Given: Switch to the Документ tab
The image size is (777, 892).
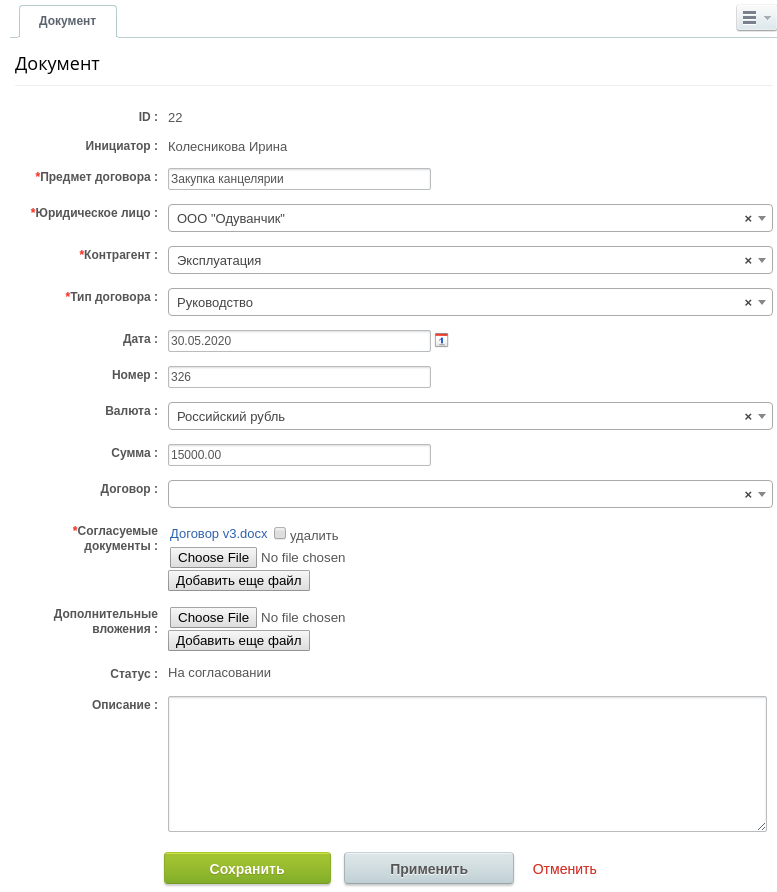Looking at the screenshot, I should [x=68, y=21].
